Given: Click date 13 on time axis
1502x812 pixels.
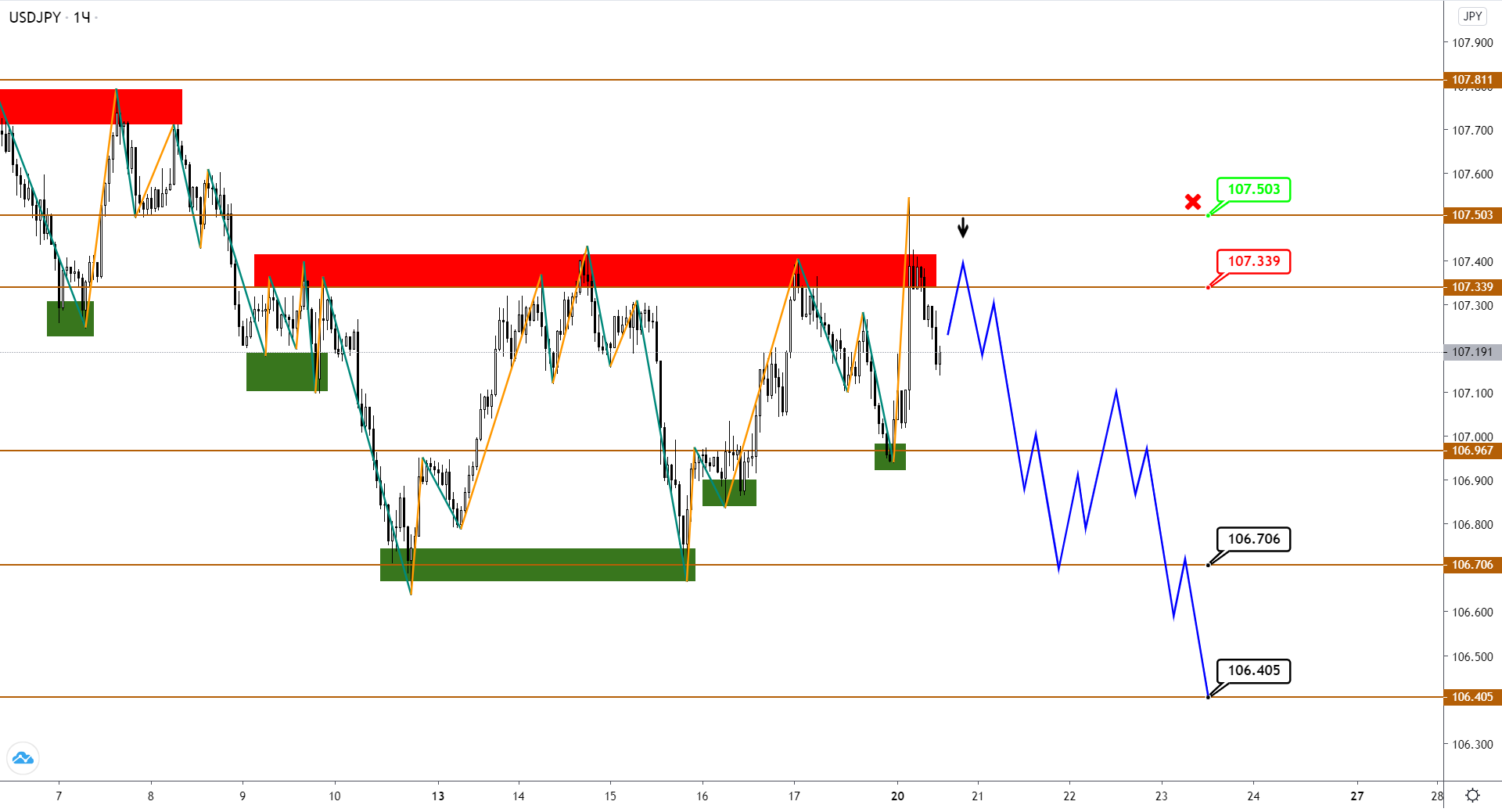Looking at the screenshot, I should pyautogui.click(x=438, y=796).
